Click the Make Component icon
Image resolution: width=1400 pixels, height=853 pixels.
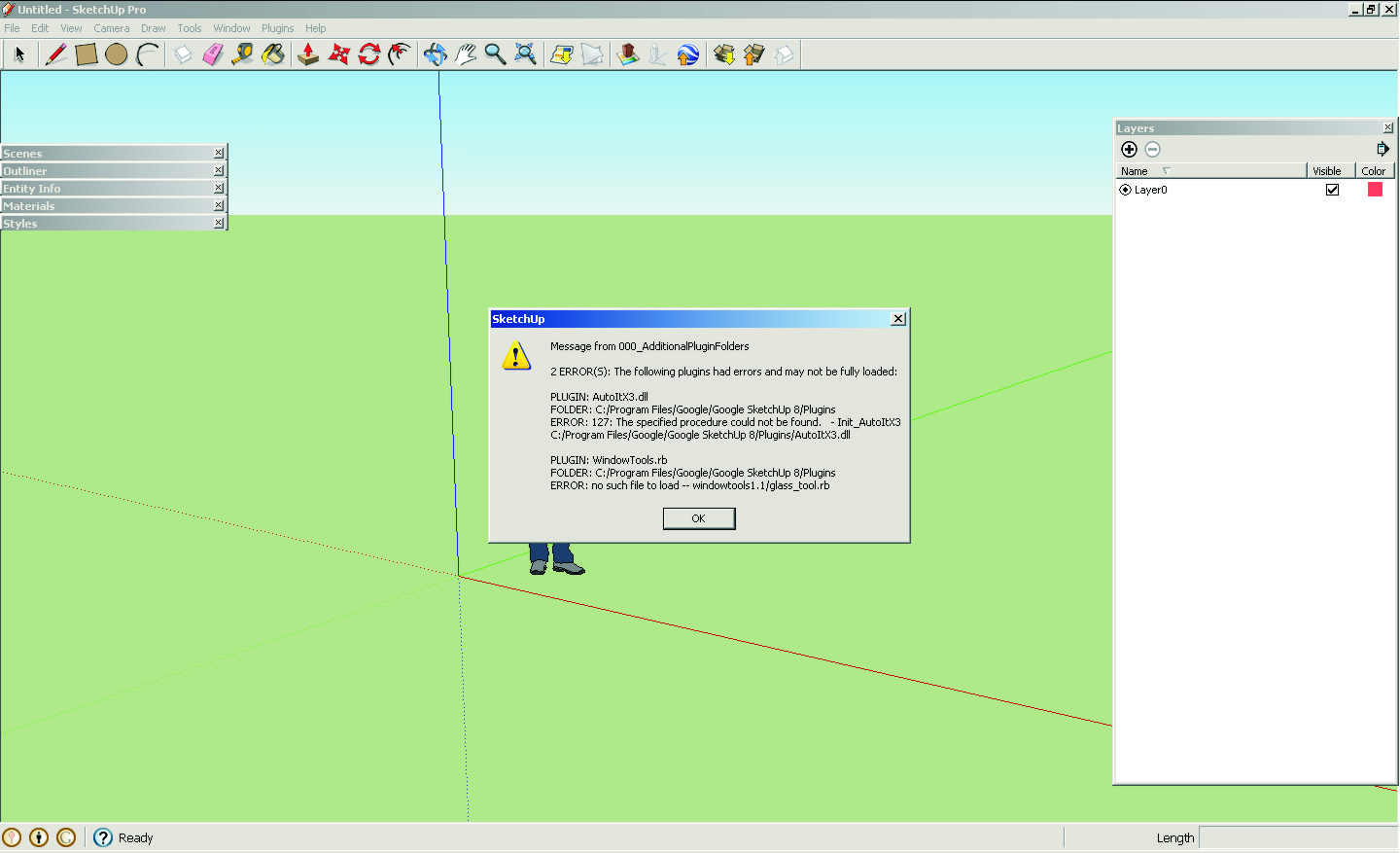[183, 54]
